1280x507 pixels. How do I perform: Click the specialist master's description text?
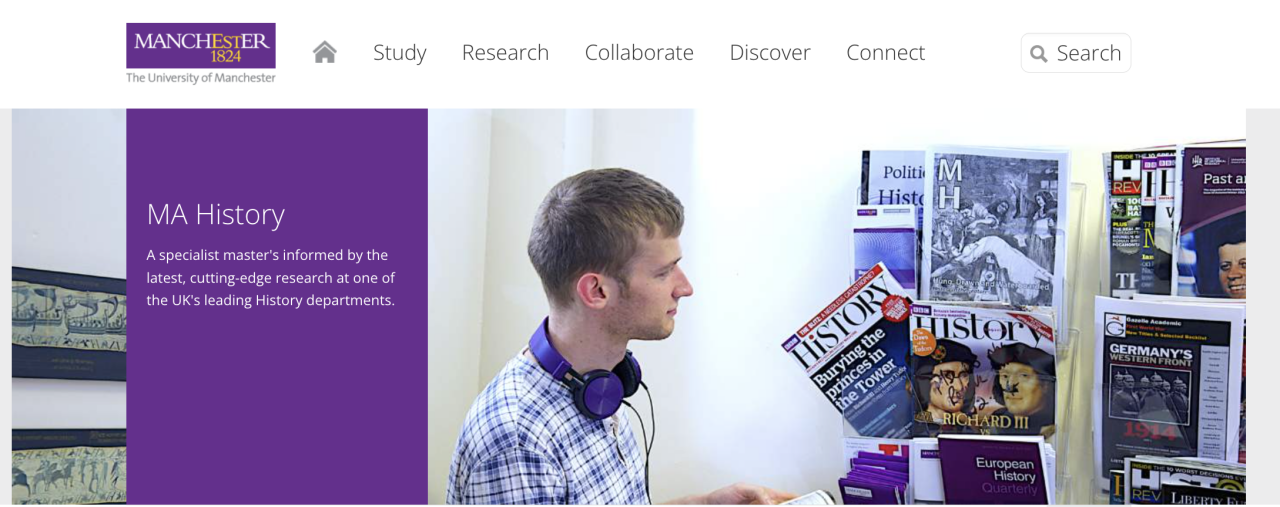(x=271, y=277)
